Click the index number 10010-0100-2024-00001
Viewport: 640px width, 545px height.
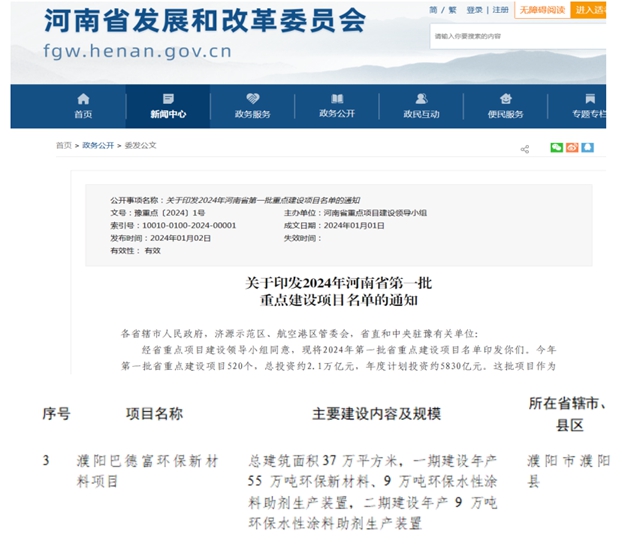[189, 226]
